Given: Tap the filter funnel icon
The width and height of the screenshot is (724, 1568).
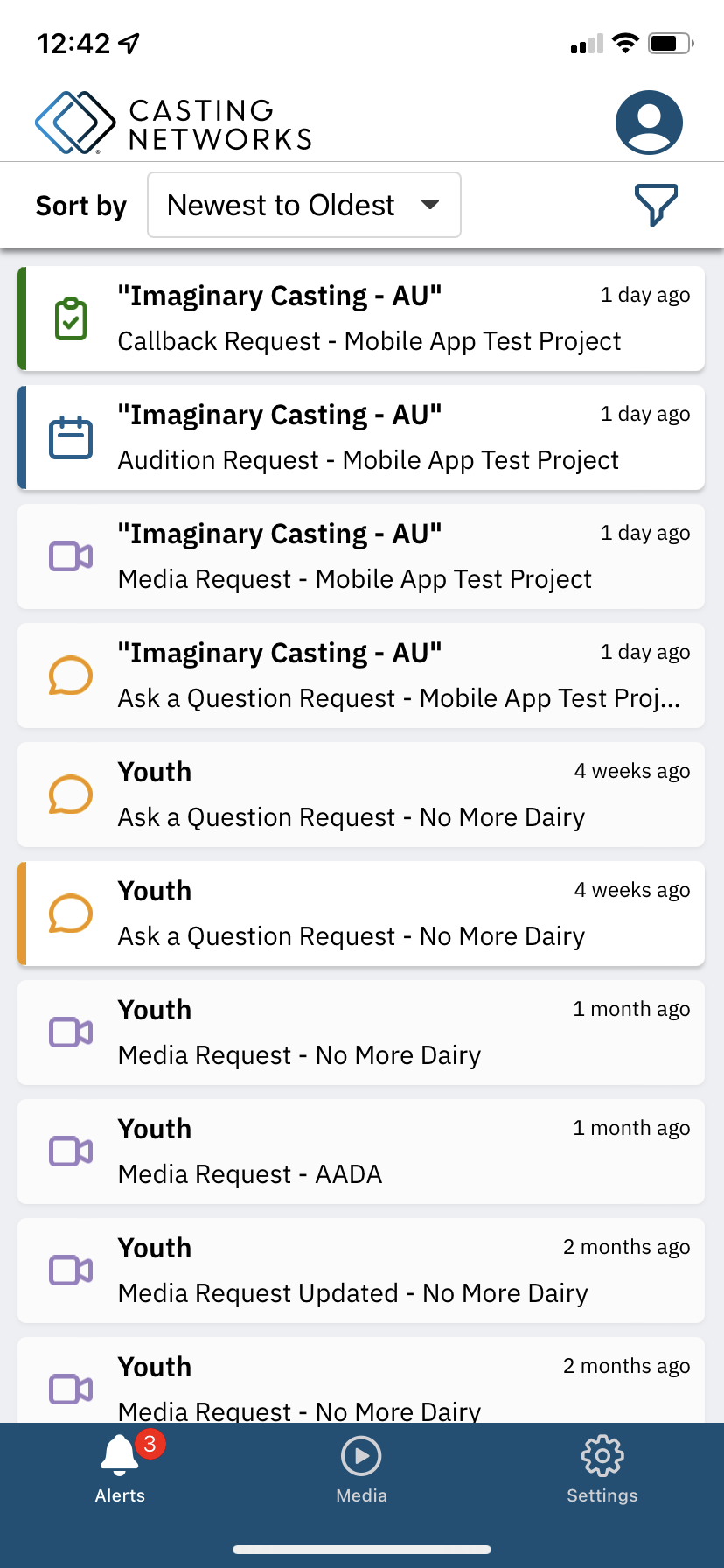Looking at the screenshot, I should (656, 205).
